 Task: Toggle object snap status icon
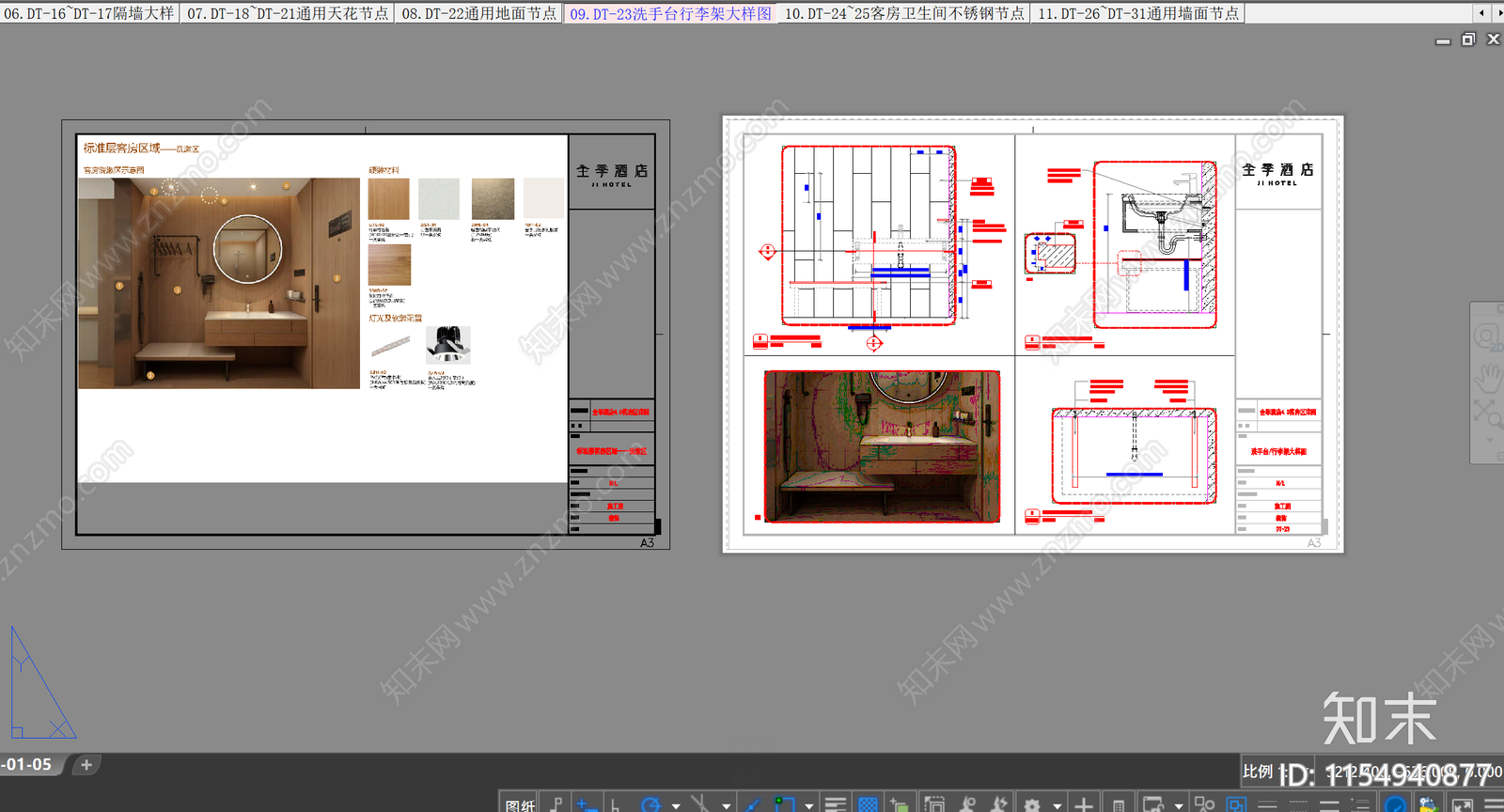tap(783, 804)
